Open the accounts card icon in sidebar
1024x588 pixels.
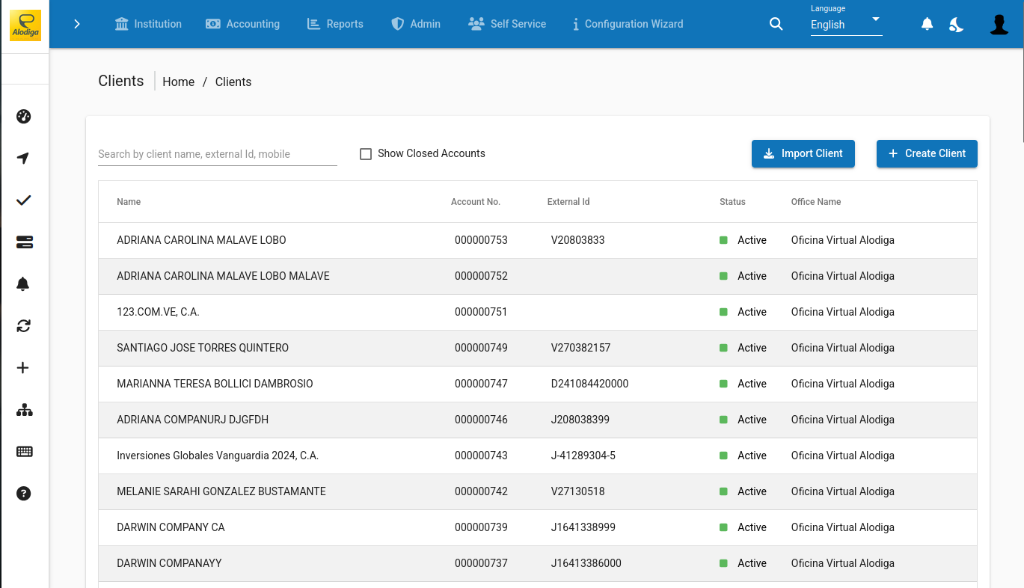(x=23, y=242)
